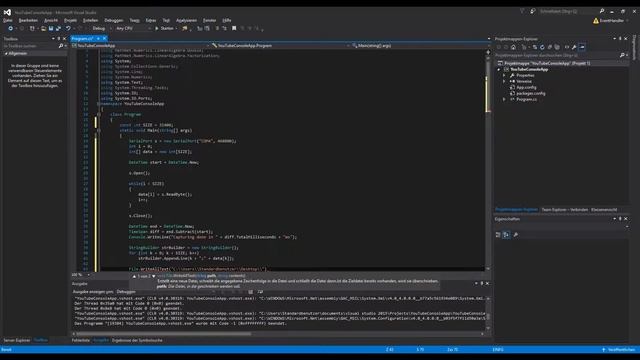
Task: Click the bookmark toolbar icon
Action: click(x=234, y=28)
